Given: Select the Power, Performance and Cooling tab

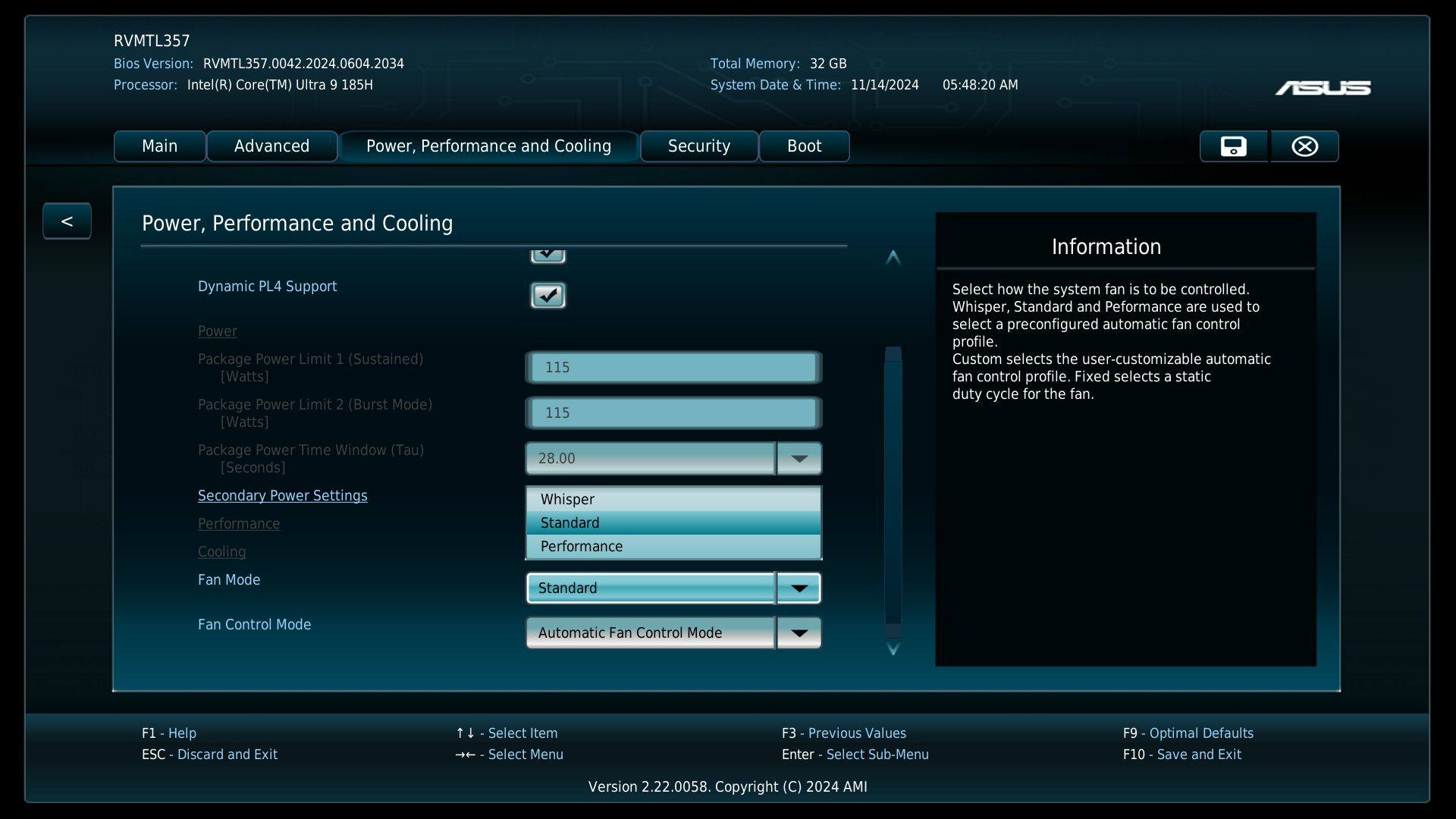Looking at the screenshot, I should tap(488, 146).
